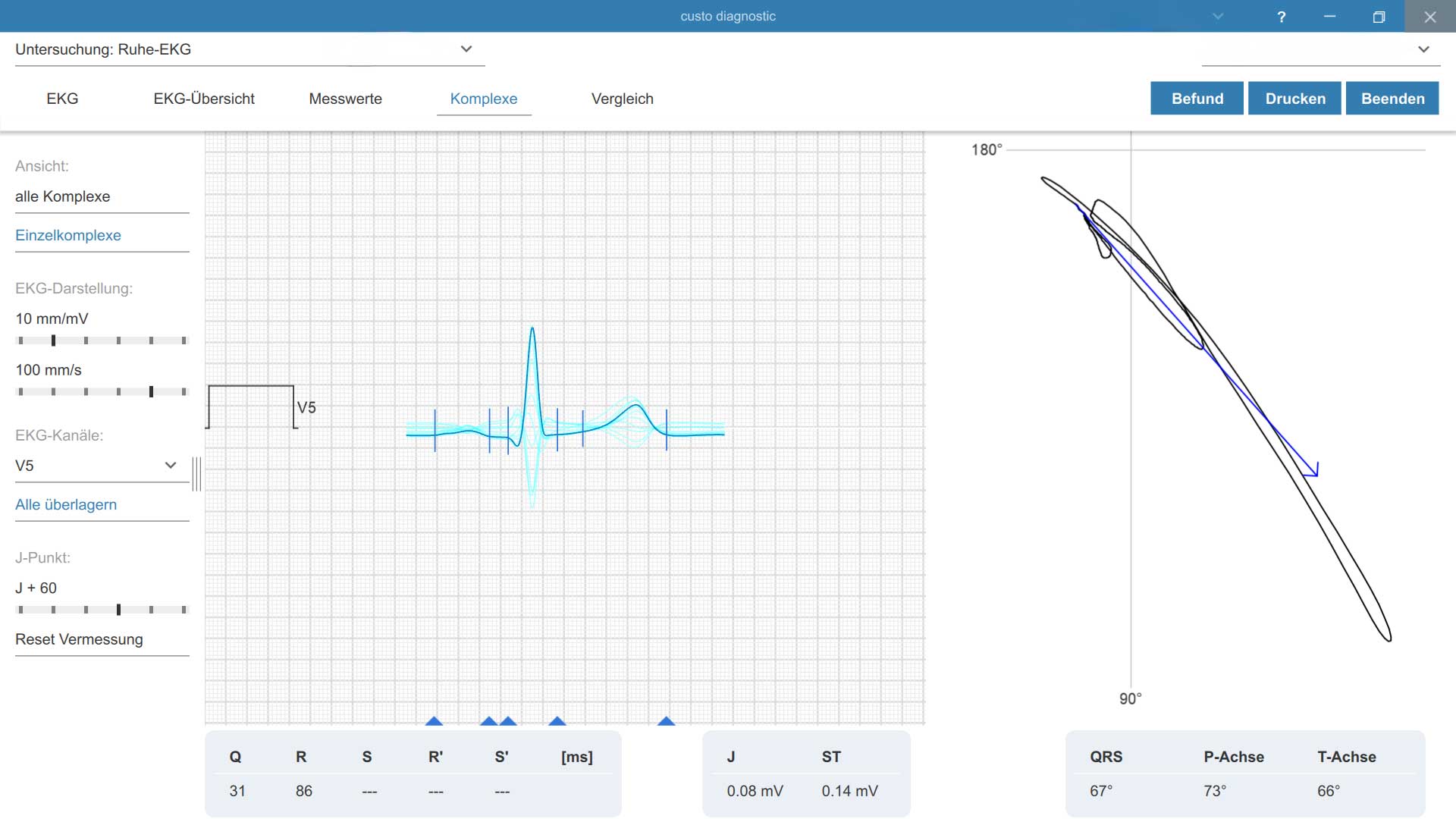1456x819 pixels.
Task: Switch to the EKG-Übersicht tab
Action: pos(204,99)
